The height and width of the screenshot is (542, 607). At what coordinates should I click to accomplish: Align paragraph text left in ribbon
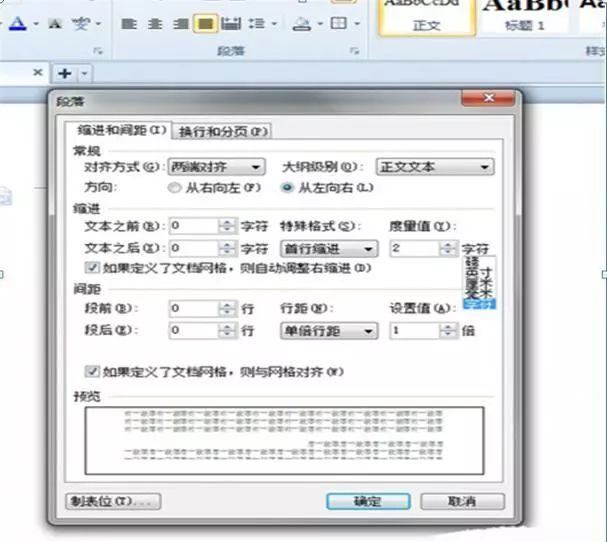[x=129, y=24]
